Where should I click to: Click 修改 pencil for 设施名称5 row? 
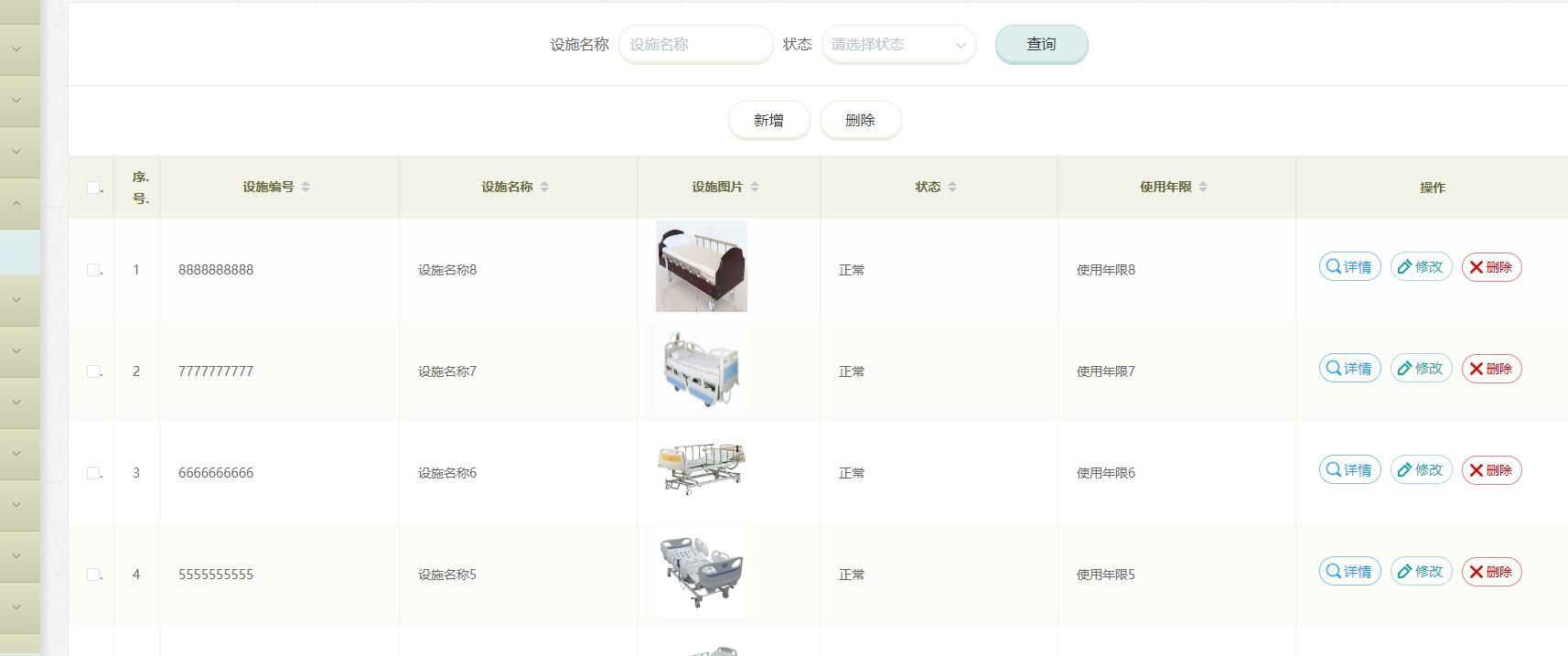(x=1421, y=572)
